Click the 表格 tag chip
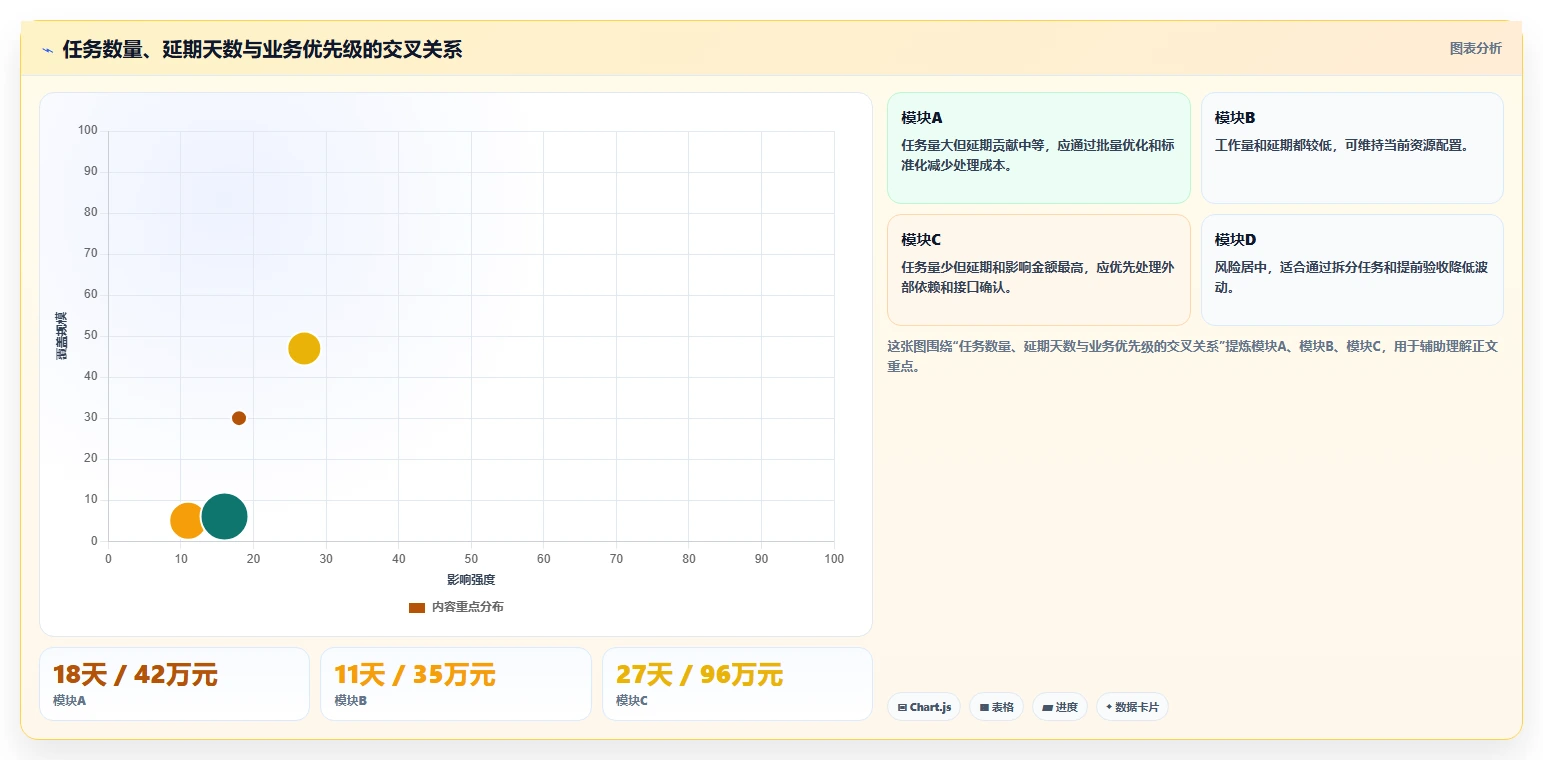1543x760 pixels. (996, 707)
